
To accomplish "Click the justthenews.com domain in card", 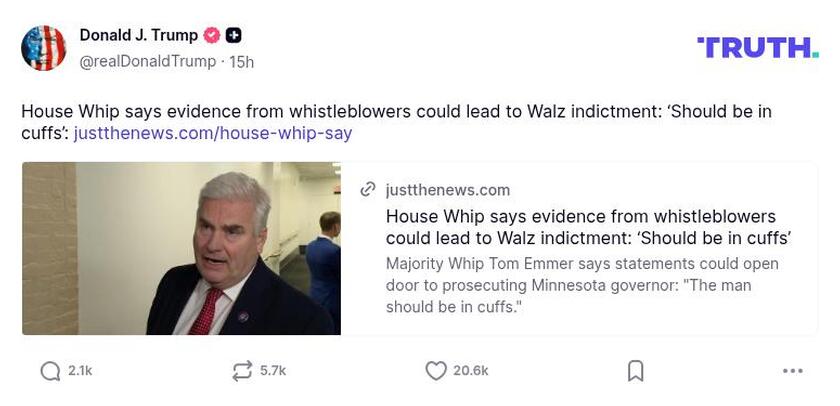I will tap(448, 190).
